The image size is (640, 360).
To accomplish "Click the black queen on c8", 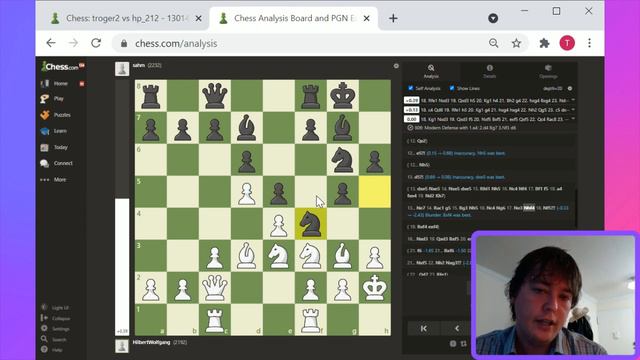I will [215, 96].
